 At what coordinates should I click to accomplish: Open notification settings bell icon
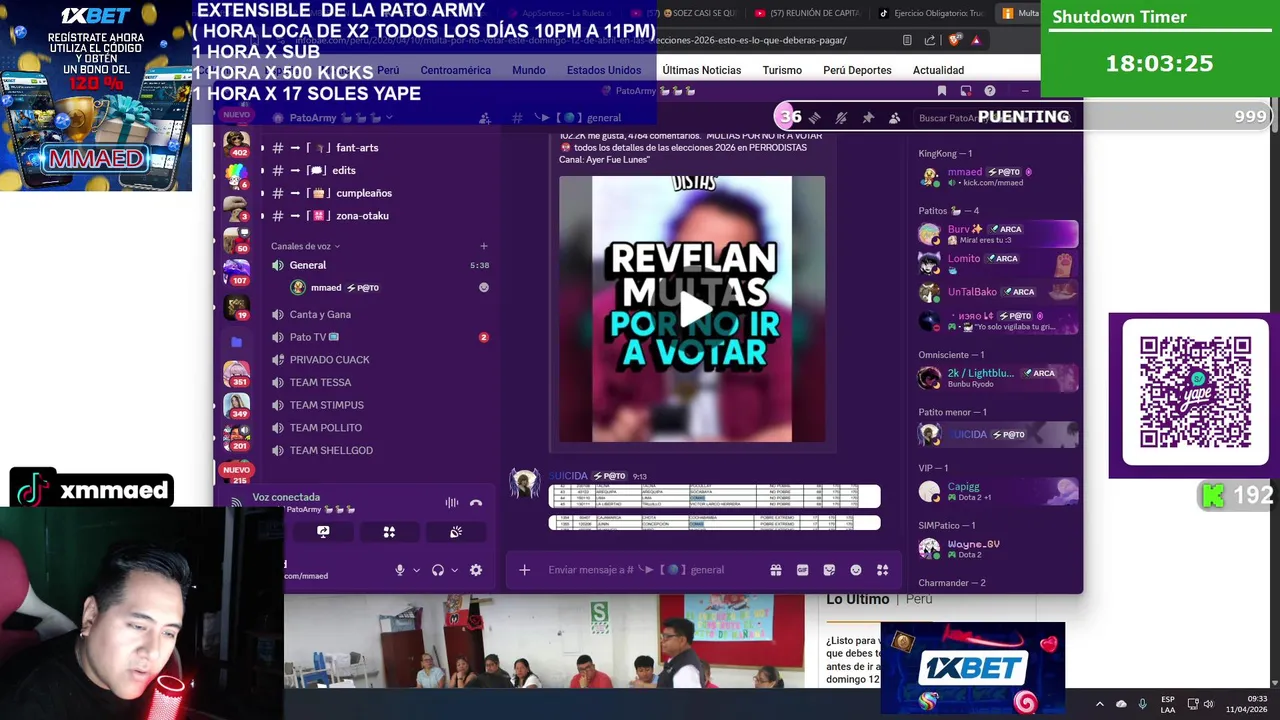tap(841, 118)
